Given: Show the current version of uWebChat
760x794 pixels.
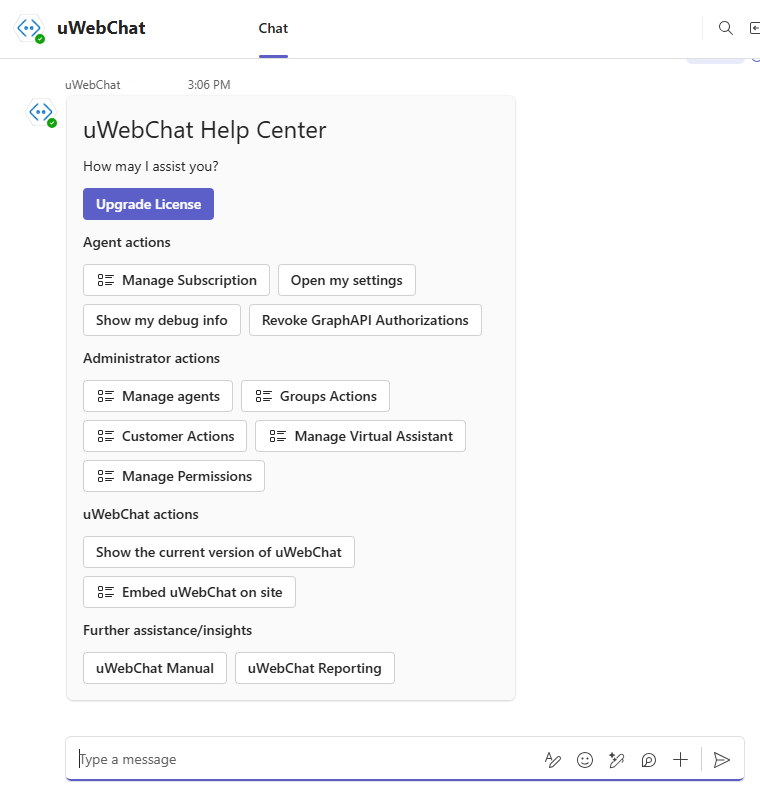Looking at the screenshot, I should click(x=219, y=552).
